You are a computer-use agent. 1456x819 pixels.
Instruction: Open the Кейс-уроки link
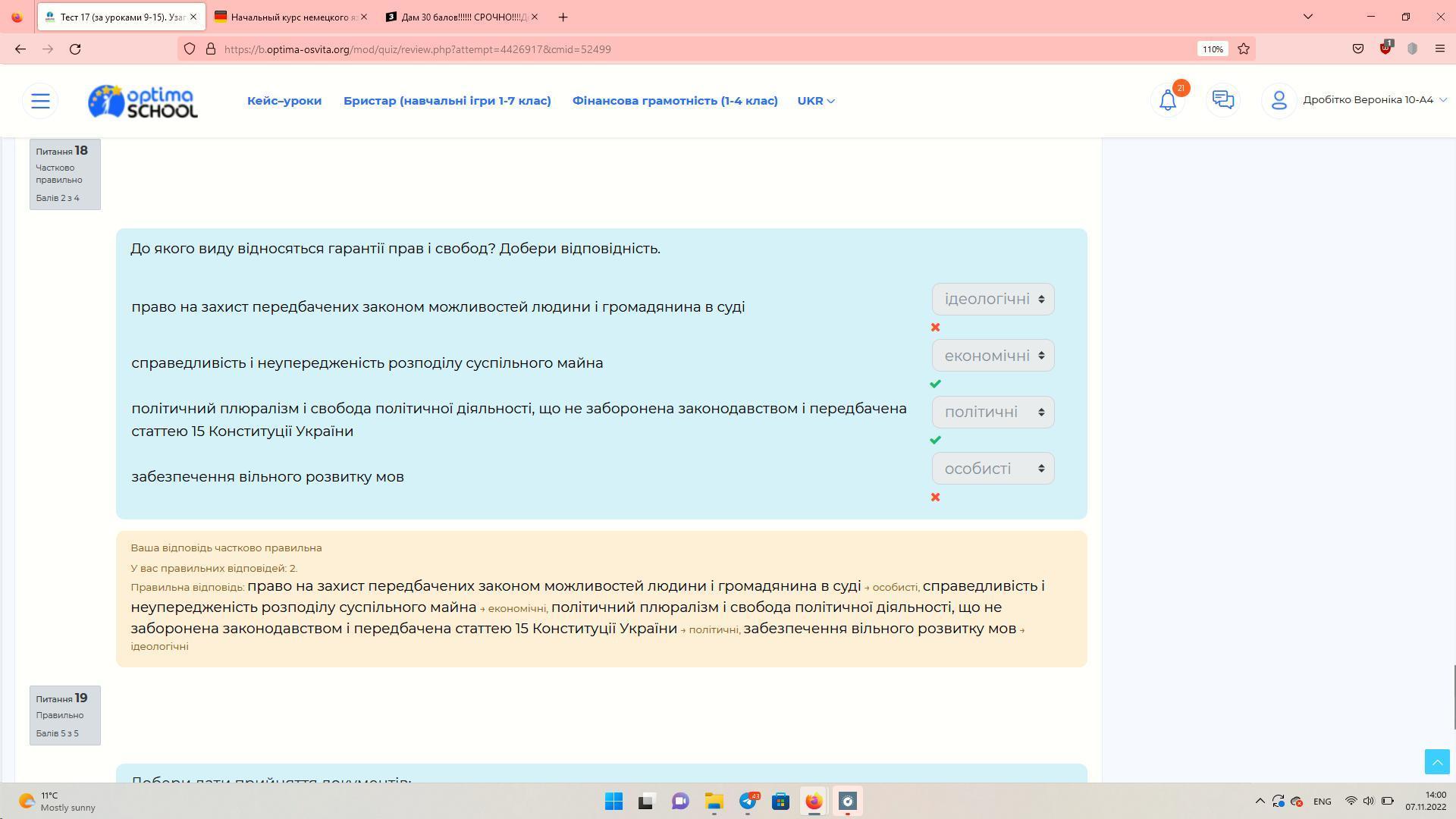point(284,101)
